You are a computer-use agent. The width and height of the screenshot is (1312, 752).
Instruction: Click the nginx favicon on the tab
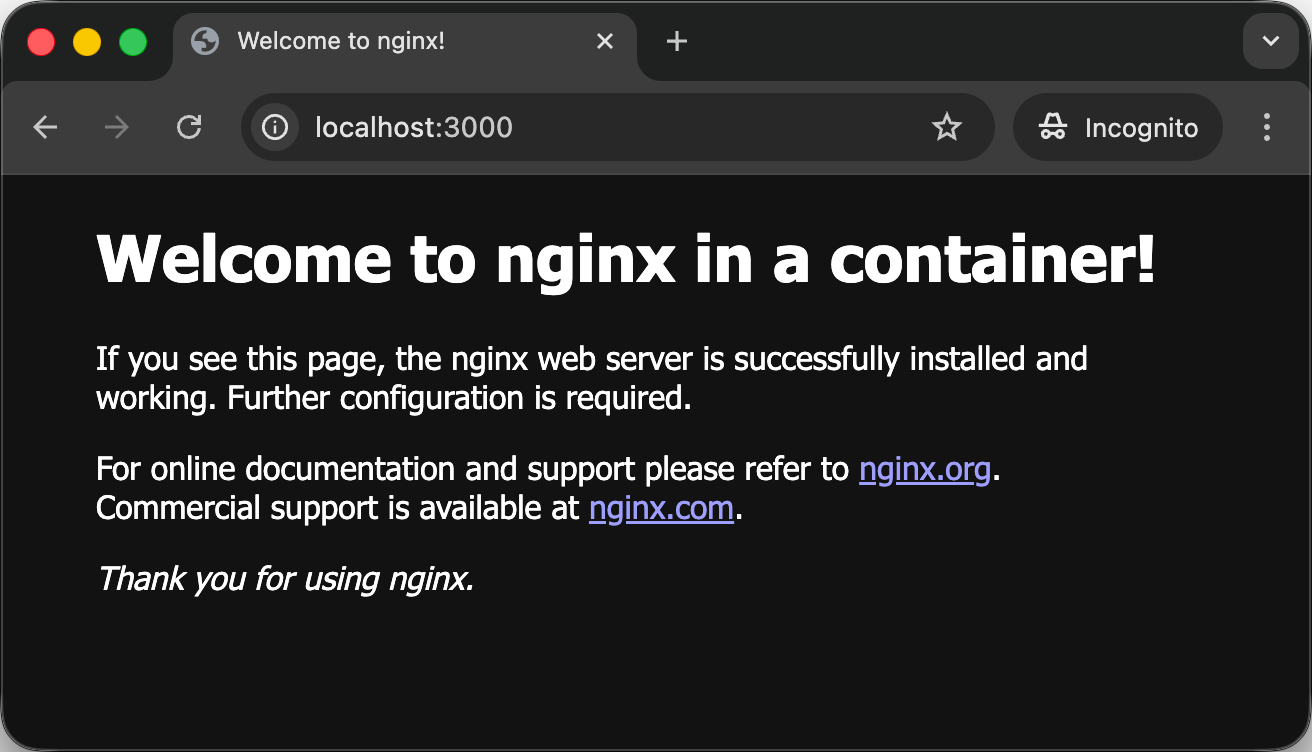click(206, 41)
